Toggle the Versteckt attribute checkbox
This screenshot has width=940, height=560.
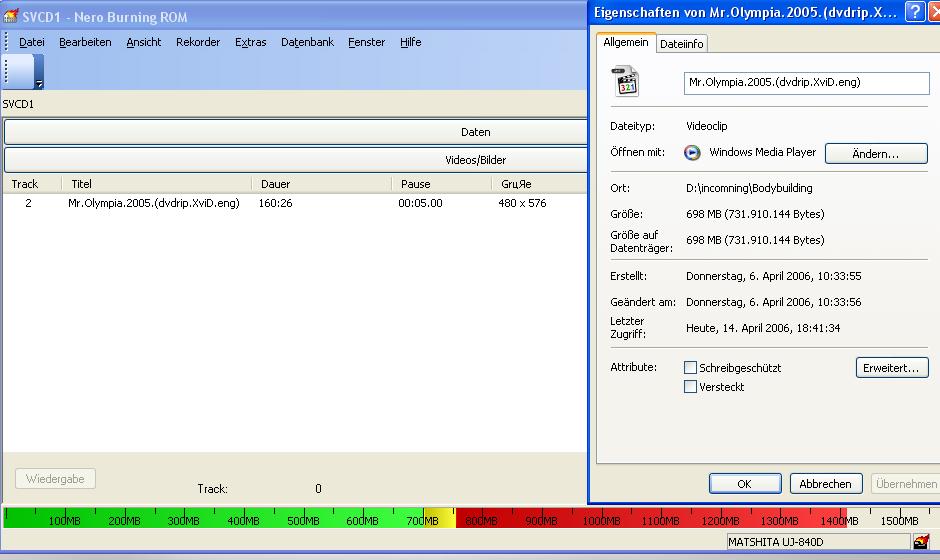point(690,387)
